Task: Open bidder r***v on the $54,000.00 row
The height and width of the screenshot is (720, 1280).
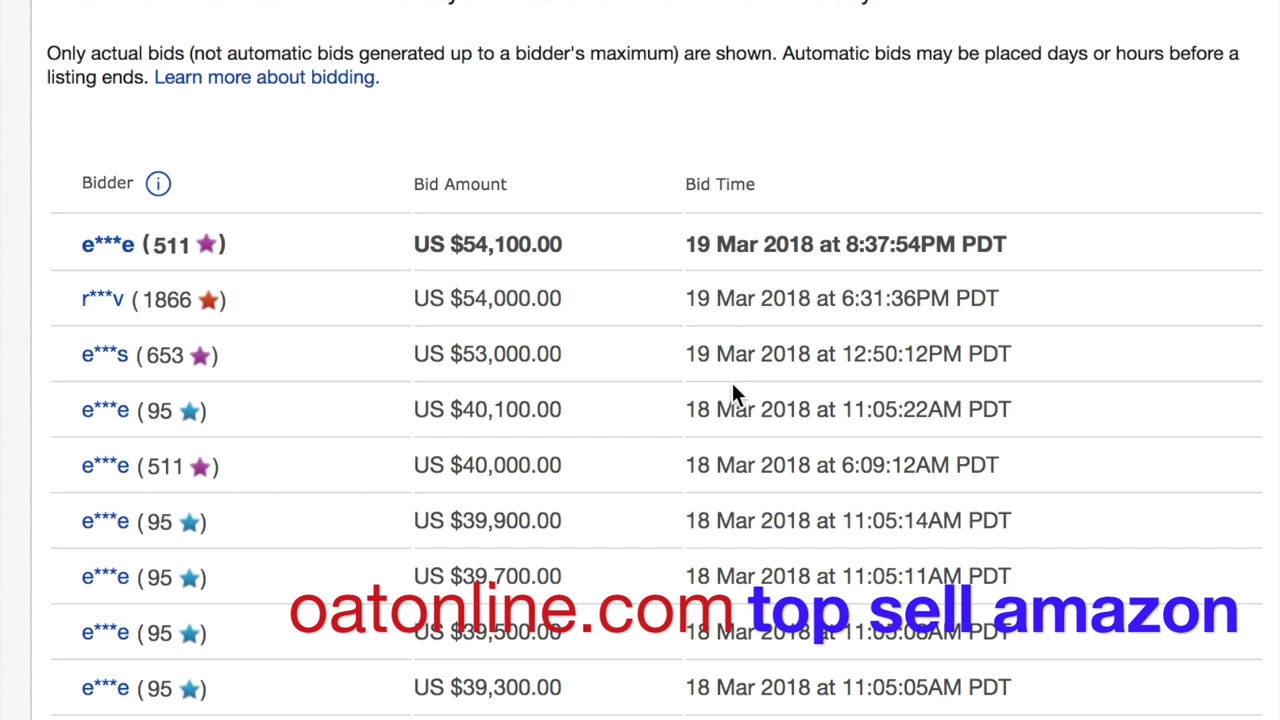Action: point(102,298)
